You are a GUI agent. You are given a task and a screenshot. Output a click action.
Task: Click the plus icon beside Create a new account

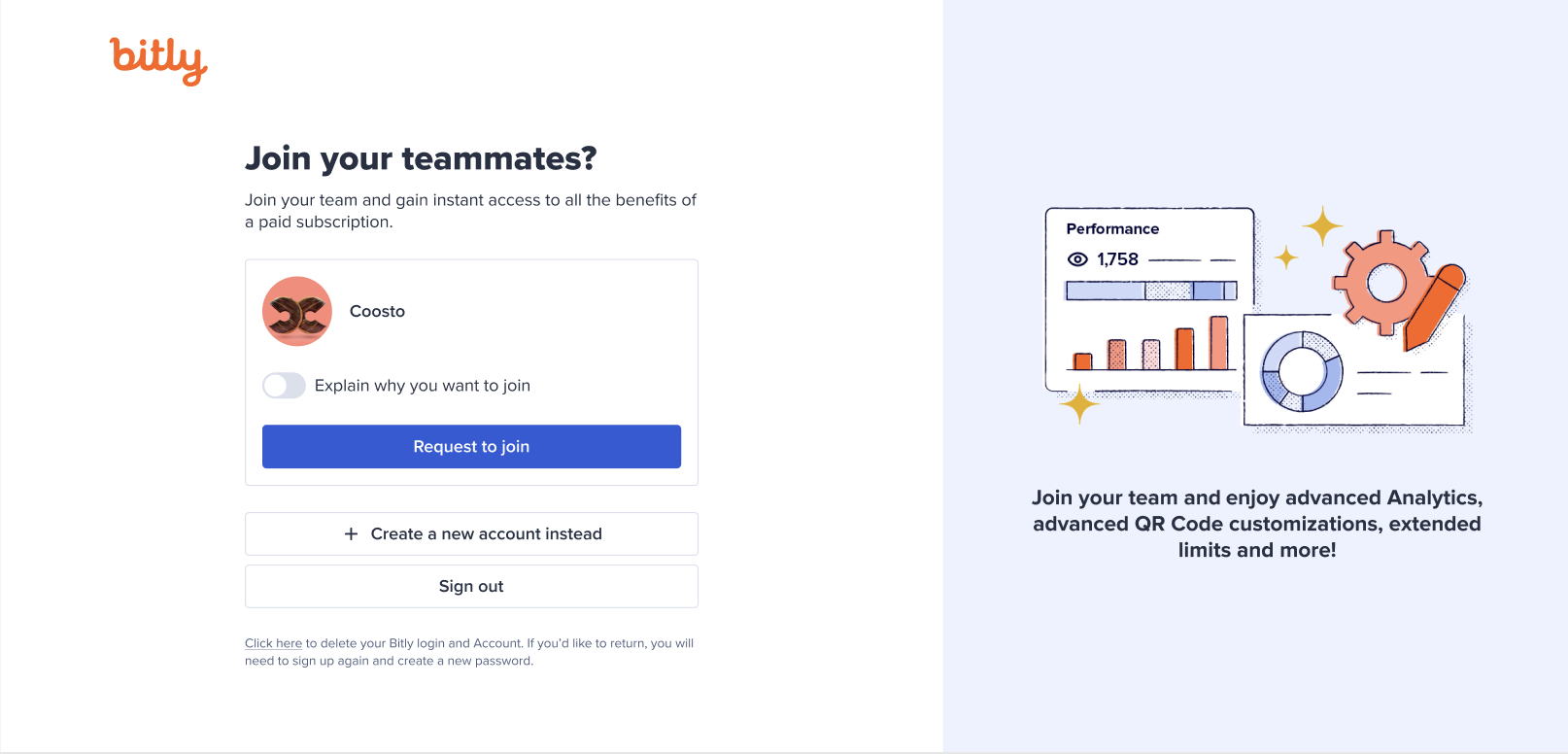point(351,533)
